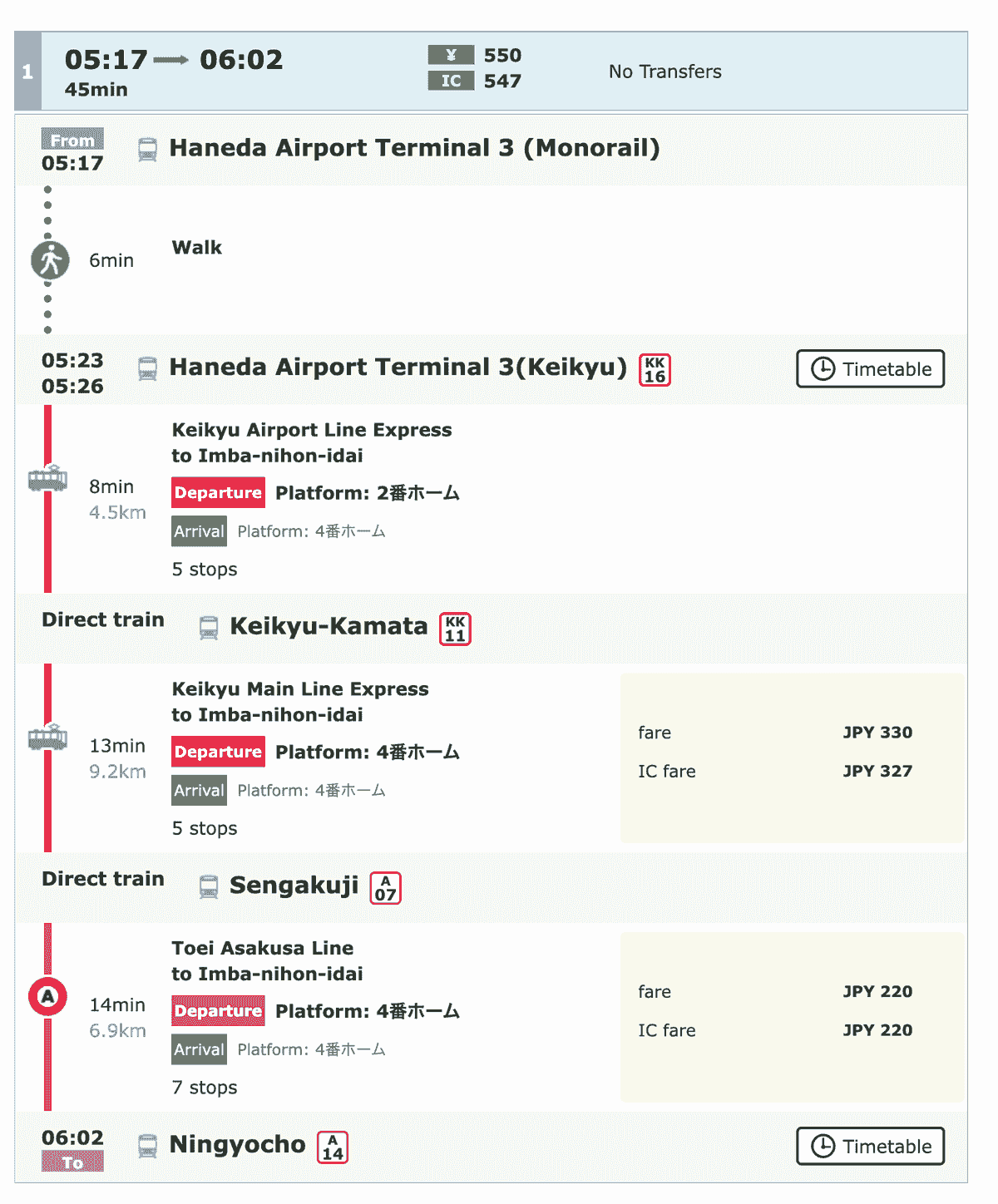Click the Ningyocho station name
Viewport: 998px width, 1204px height.
coord(237,1145)
